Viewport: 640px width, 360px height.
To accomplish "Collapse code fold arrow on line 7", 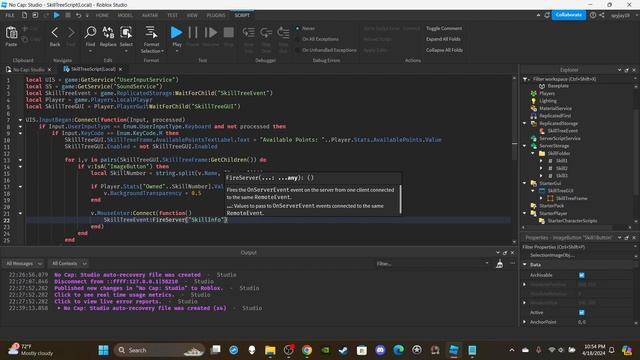I will point(20,120).
